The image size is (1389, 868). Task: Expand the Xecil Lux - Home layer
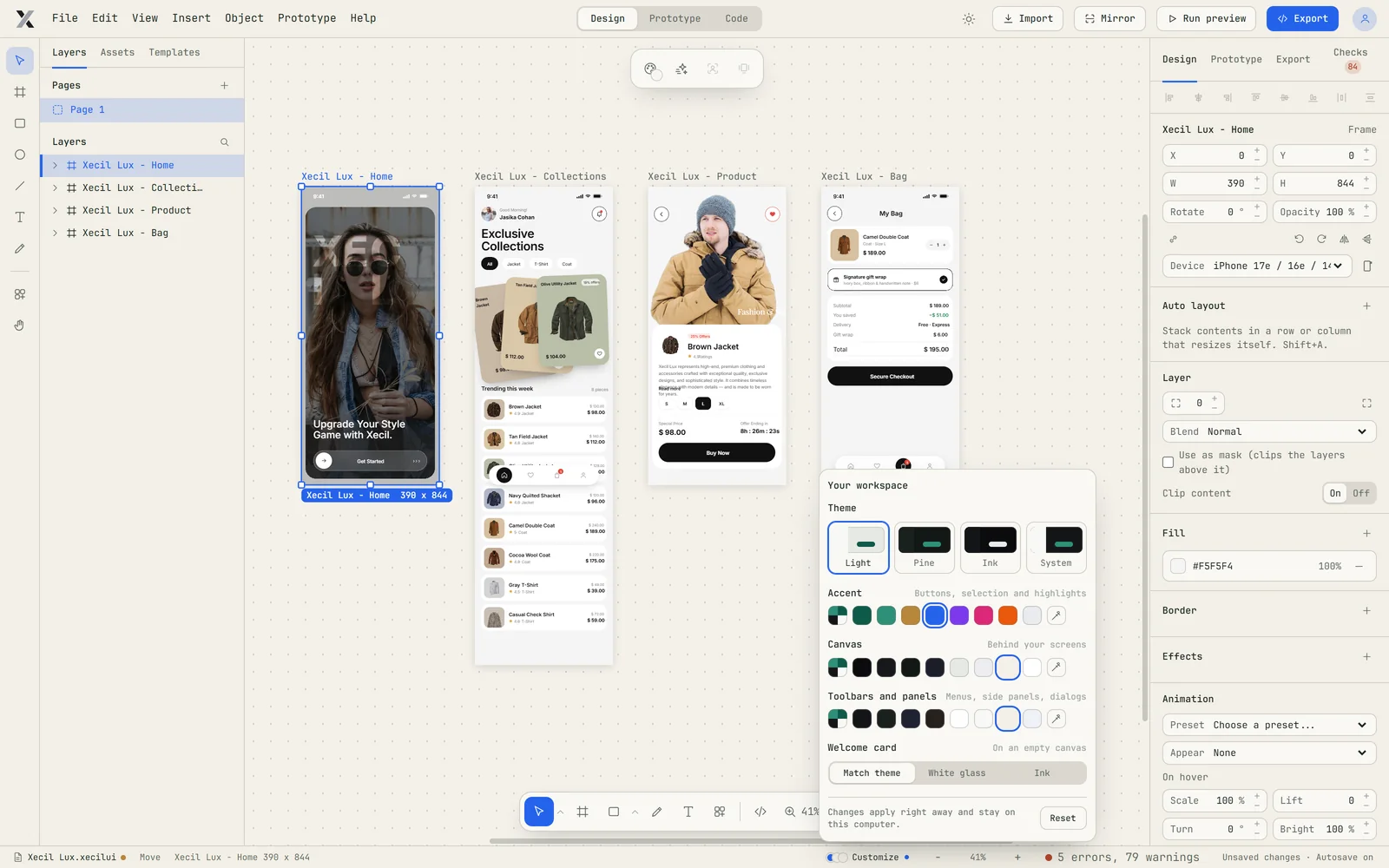click(x=55, y=165)
